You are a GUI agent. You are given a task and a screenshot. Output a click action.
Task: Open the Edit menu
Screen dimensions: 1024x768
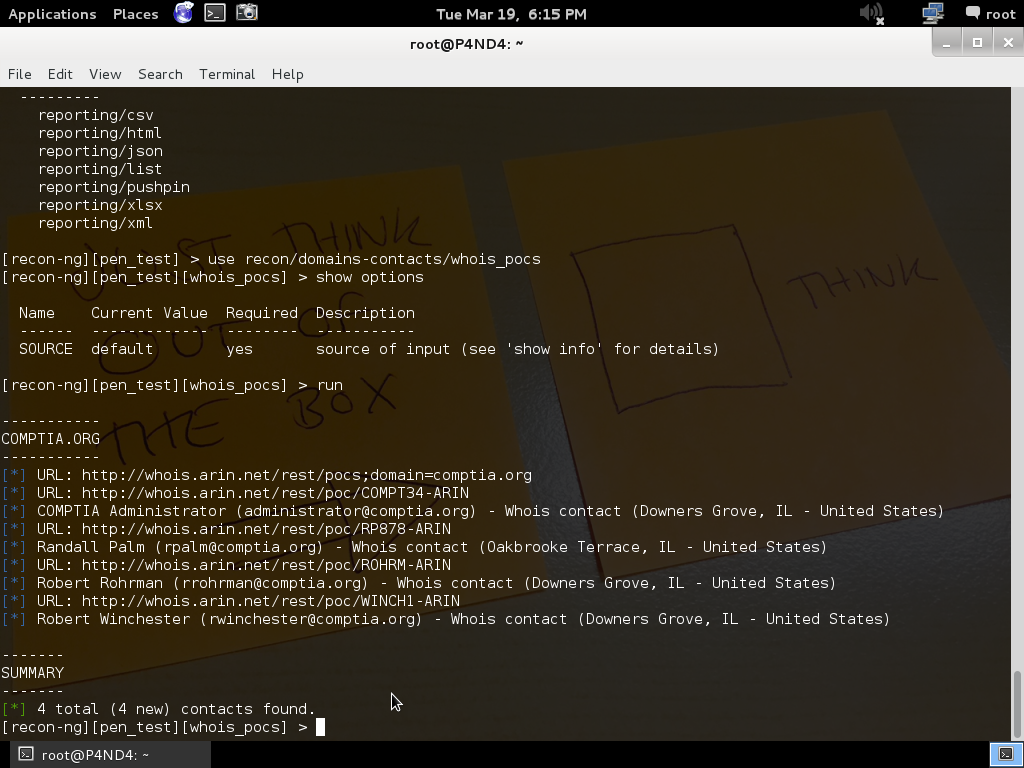(x=60, y=74)
